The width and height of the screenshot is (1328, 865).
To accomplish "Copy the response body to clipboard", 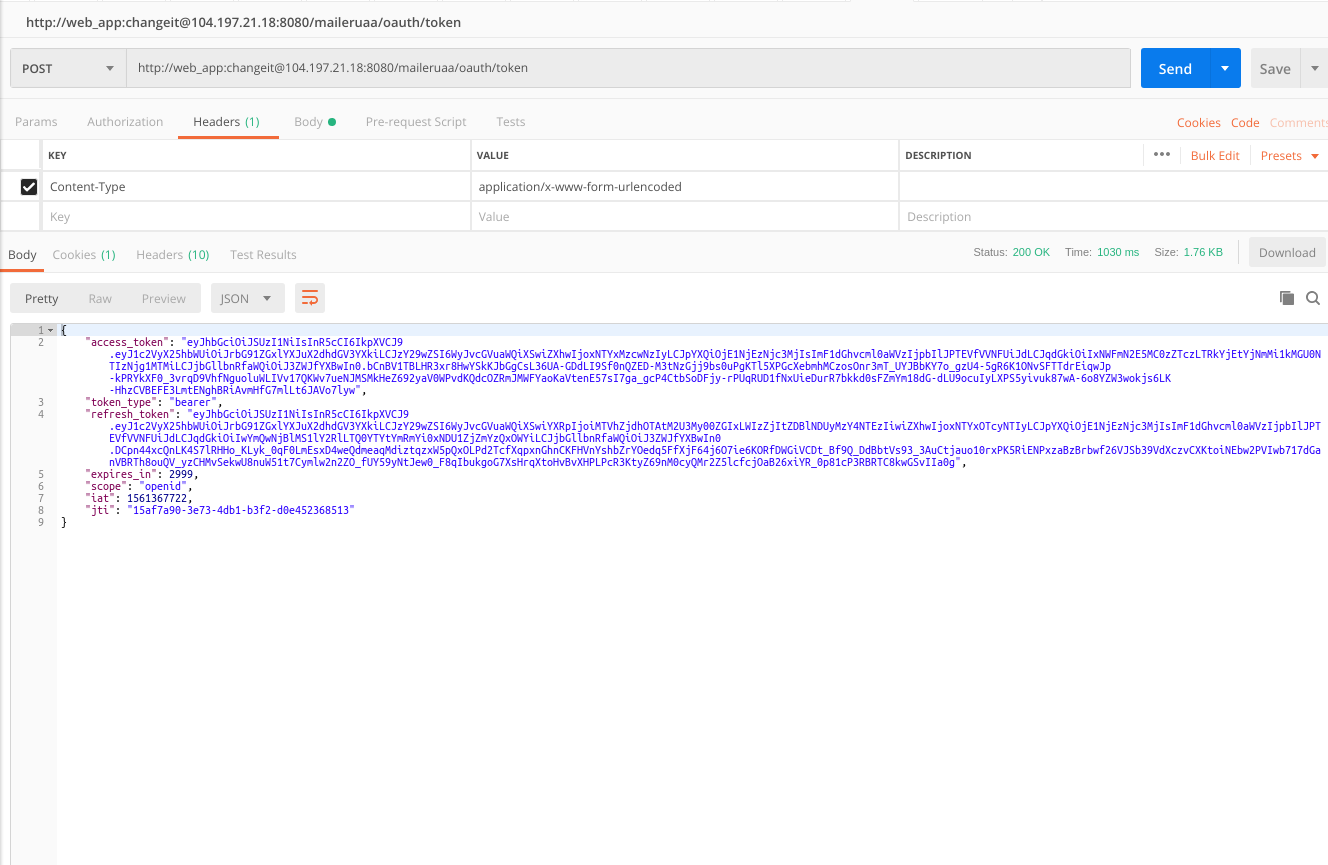I will point(1287,298).
